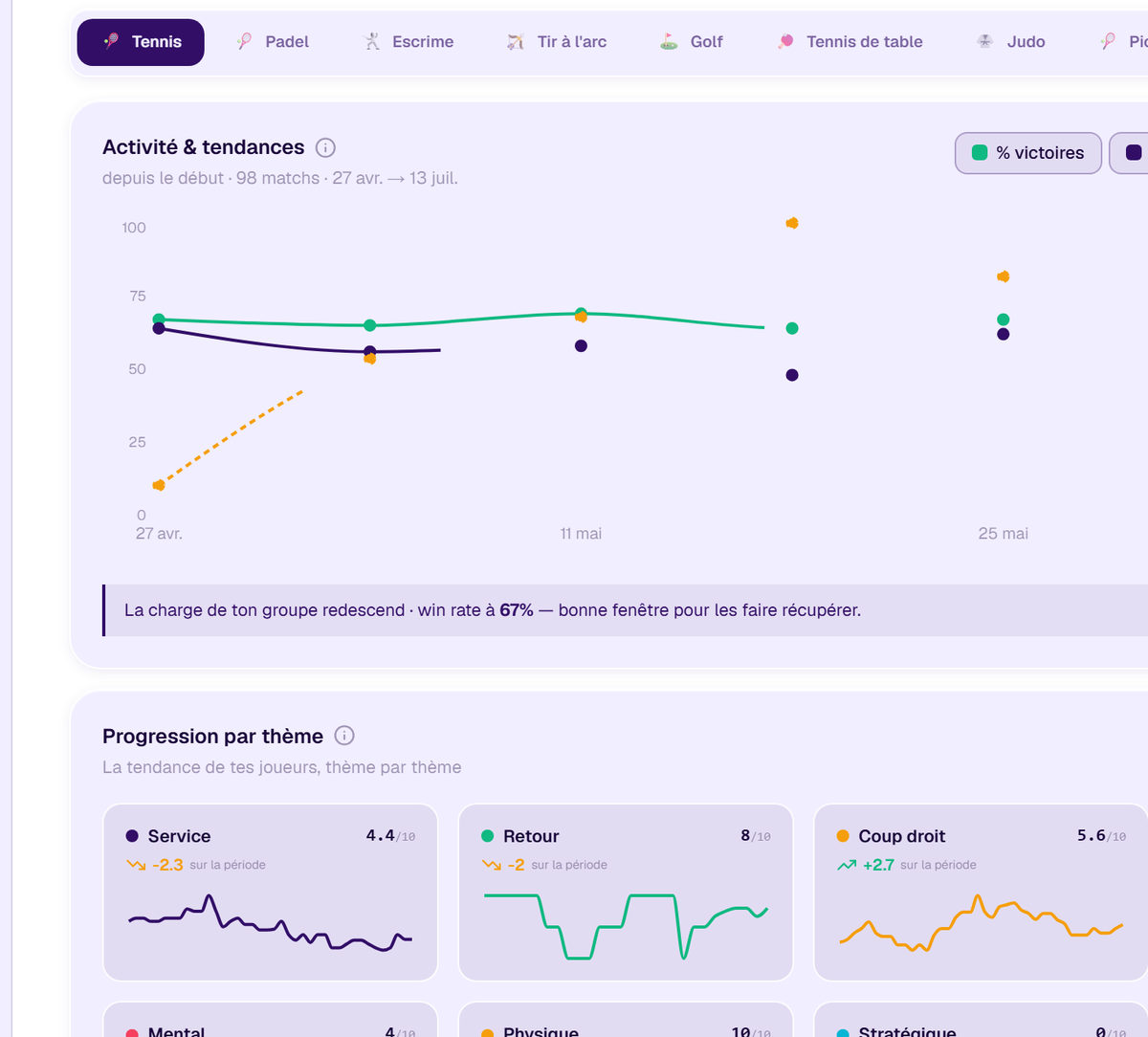This screenshot has width=1148, height=1037.
Task: Select the Tennis sport tab
Action: click(141, 42)
